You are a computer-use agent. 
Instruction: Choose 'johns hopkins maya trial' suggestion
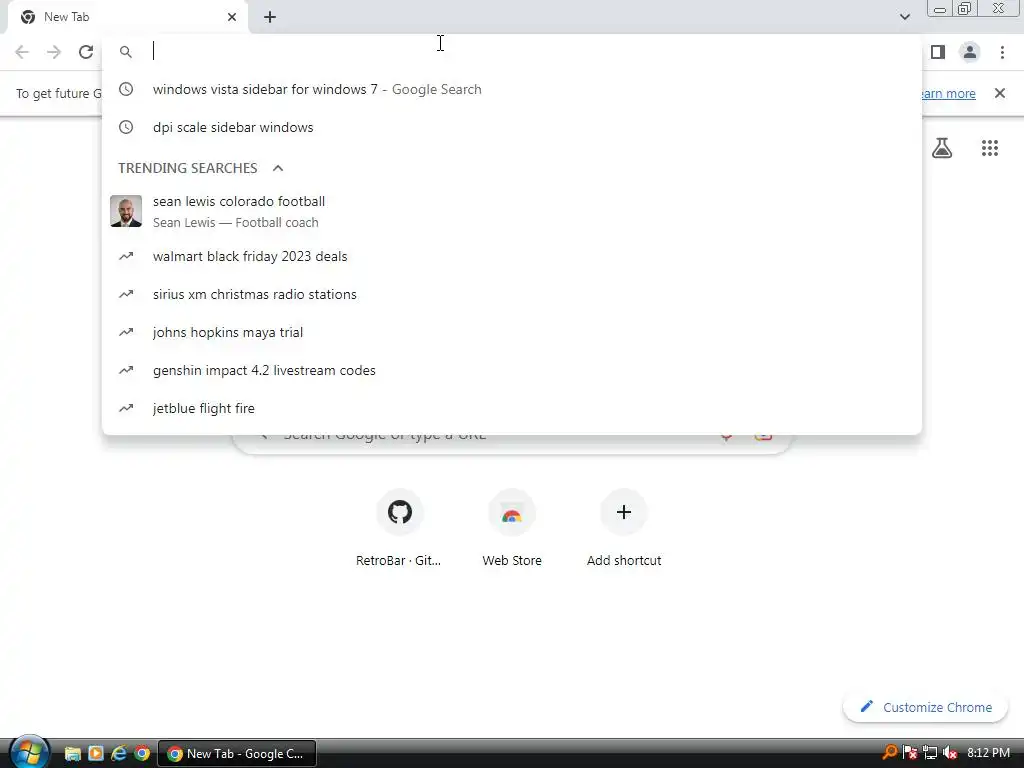coord(511,332)
